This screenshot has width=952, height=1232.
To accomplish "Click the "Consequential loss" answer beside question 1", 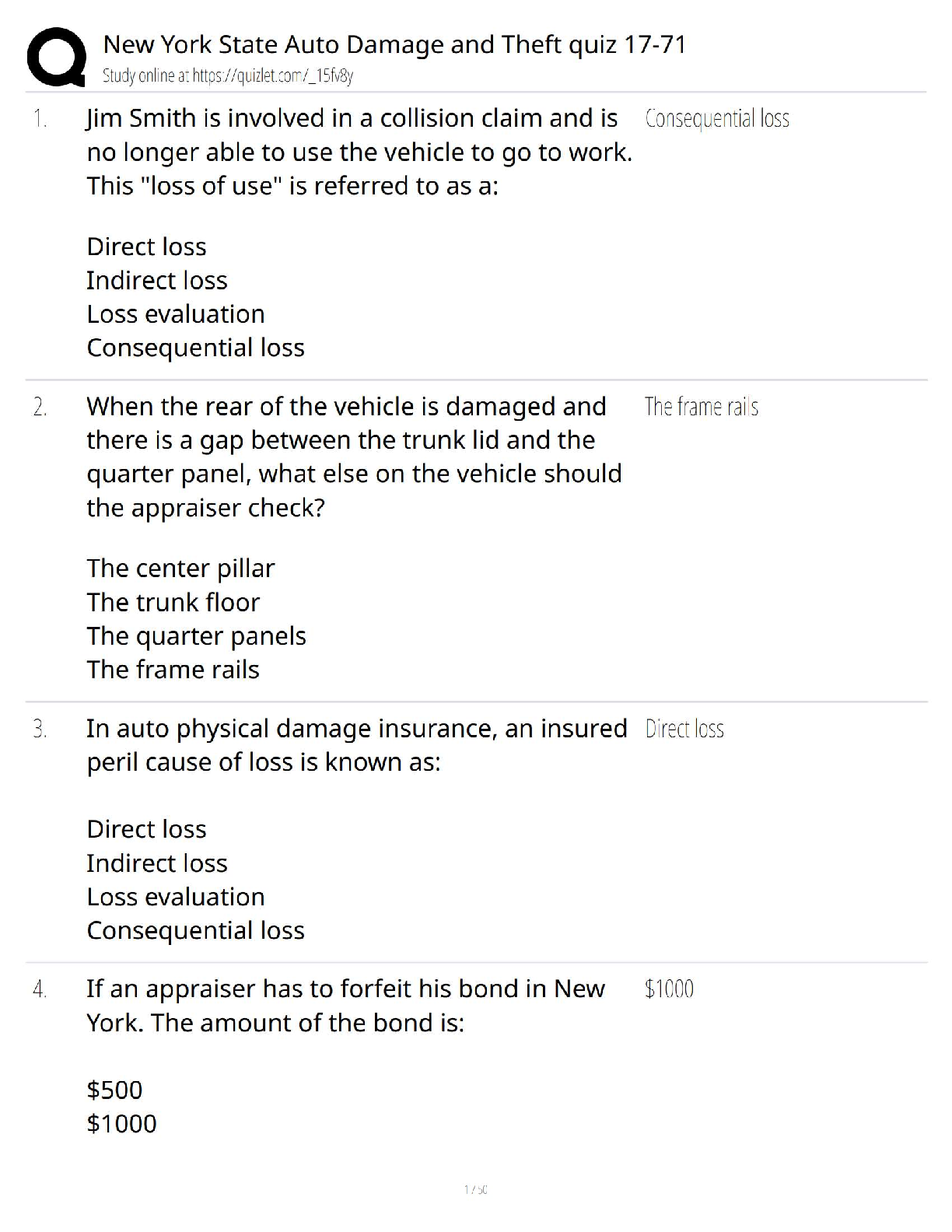I will (716, 118).
